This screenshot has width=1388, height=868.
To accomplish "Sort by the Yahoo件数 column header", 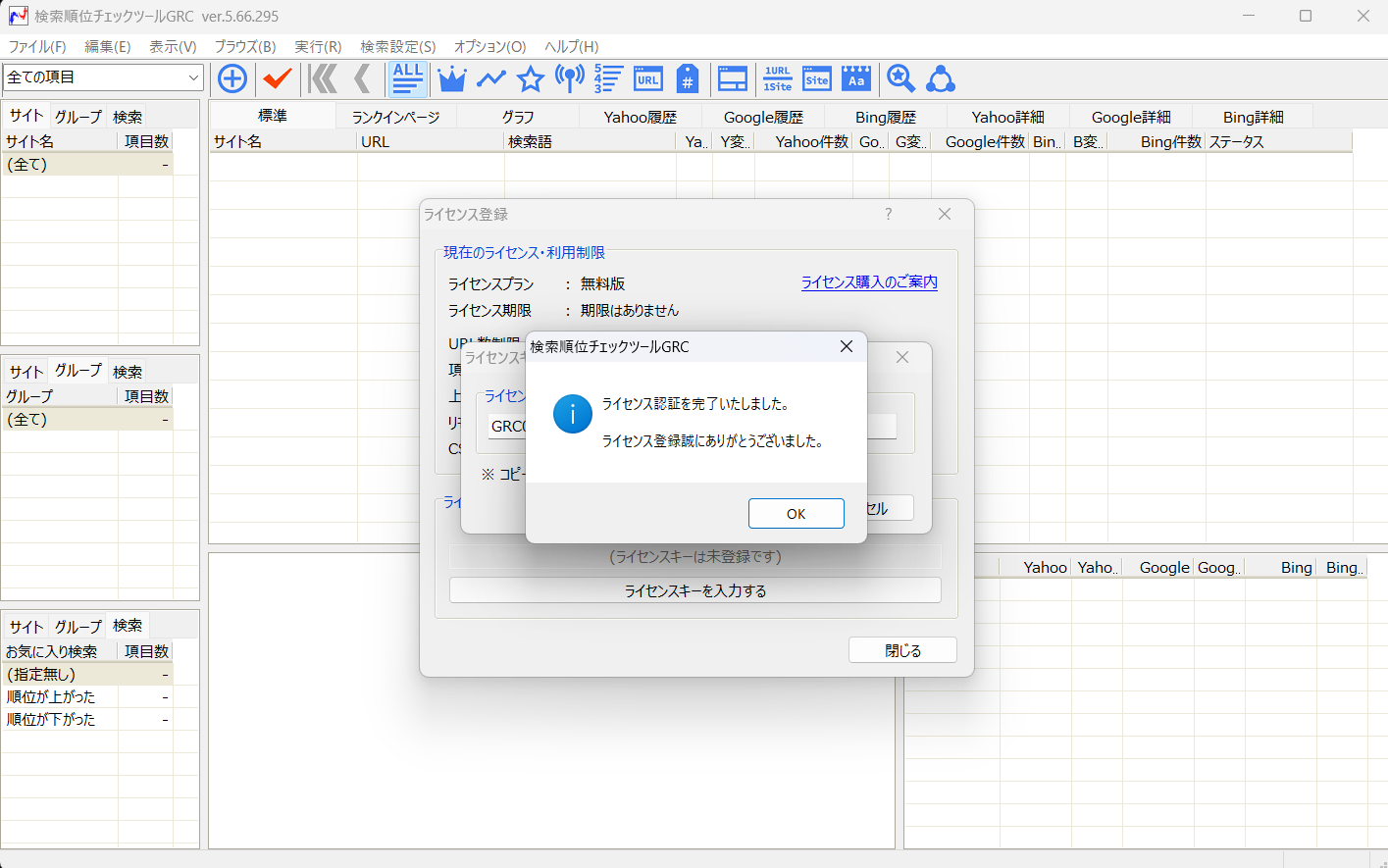I will pos(803,141).
